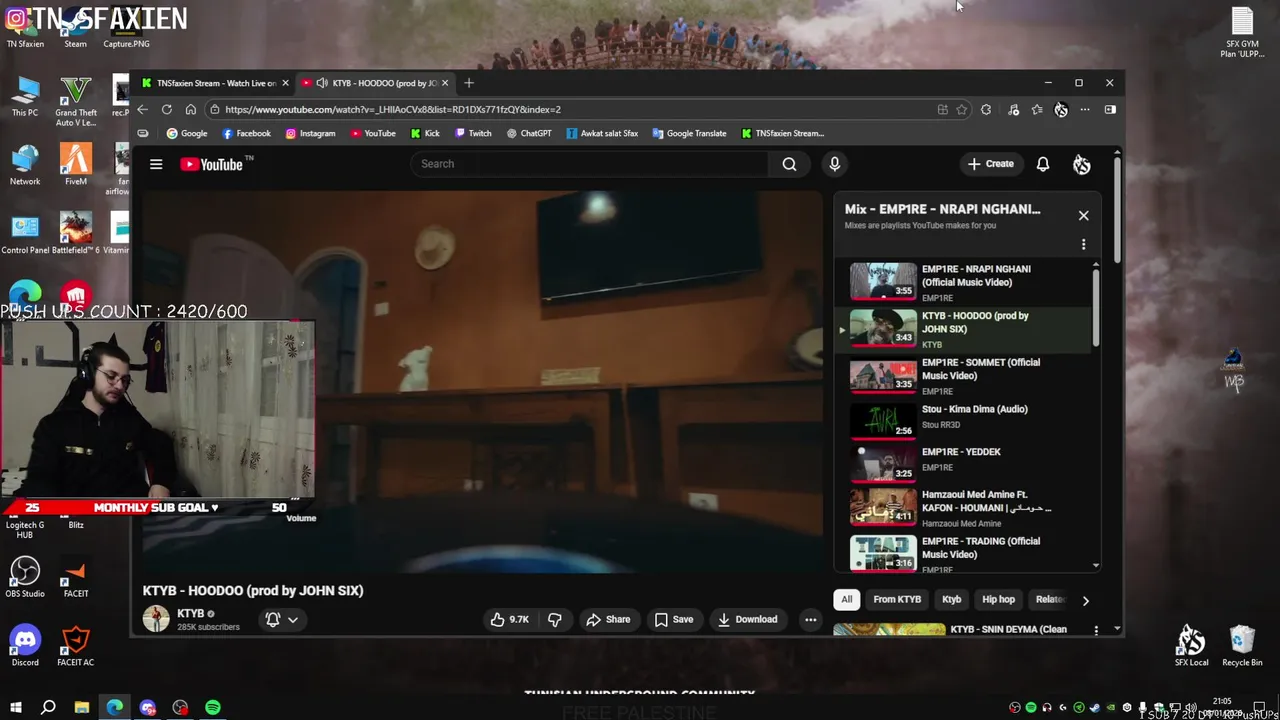This screenshot has width=1280, height=720.
Task: Open KTYB channel avatar
Action: pos(156,619)
